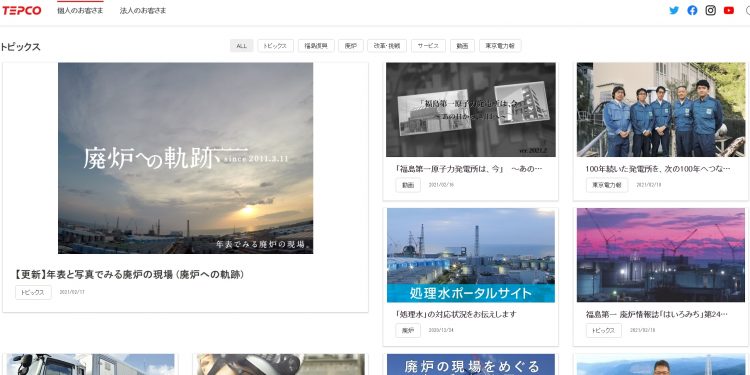The width and height of the screenshot is (750, 375).
Task: Open 廃炉への軌跡 featured image
Action: click(186, 158)
